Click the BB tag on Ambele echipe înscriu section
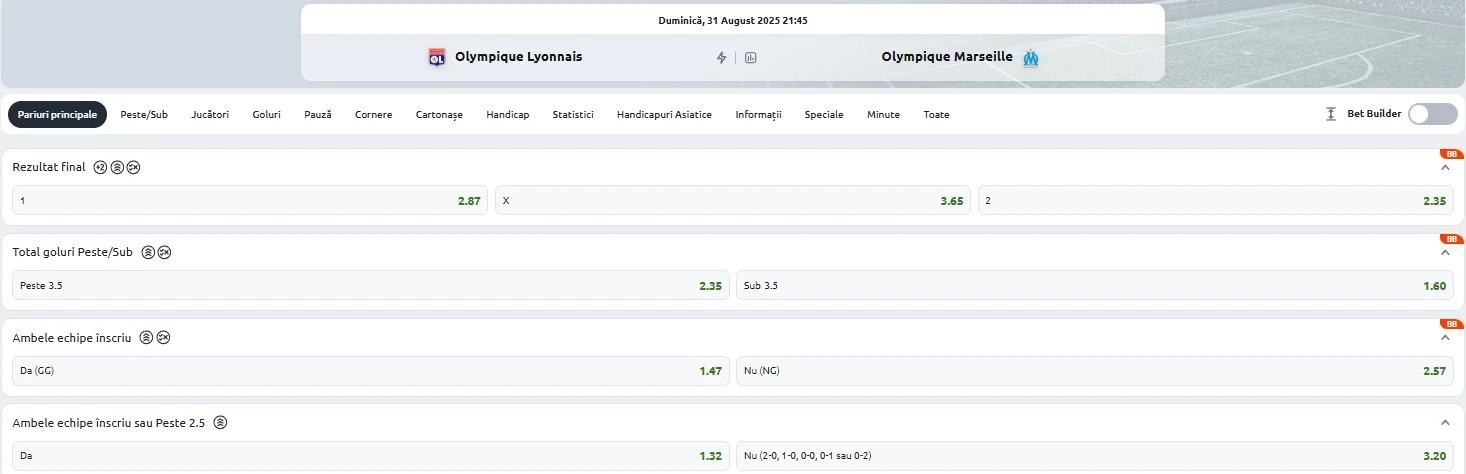This screenshot has height=474, width=1466. tap(1451, 324)
